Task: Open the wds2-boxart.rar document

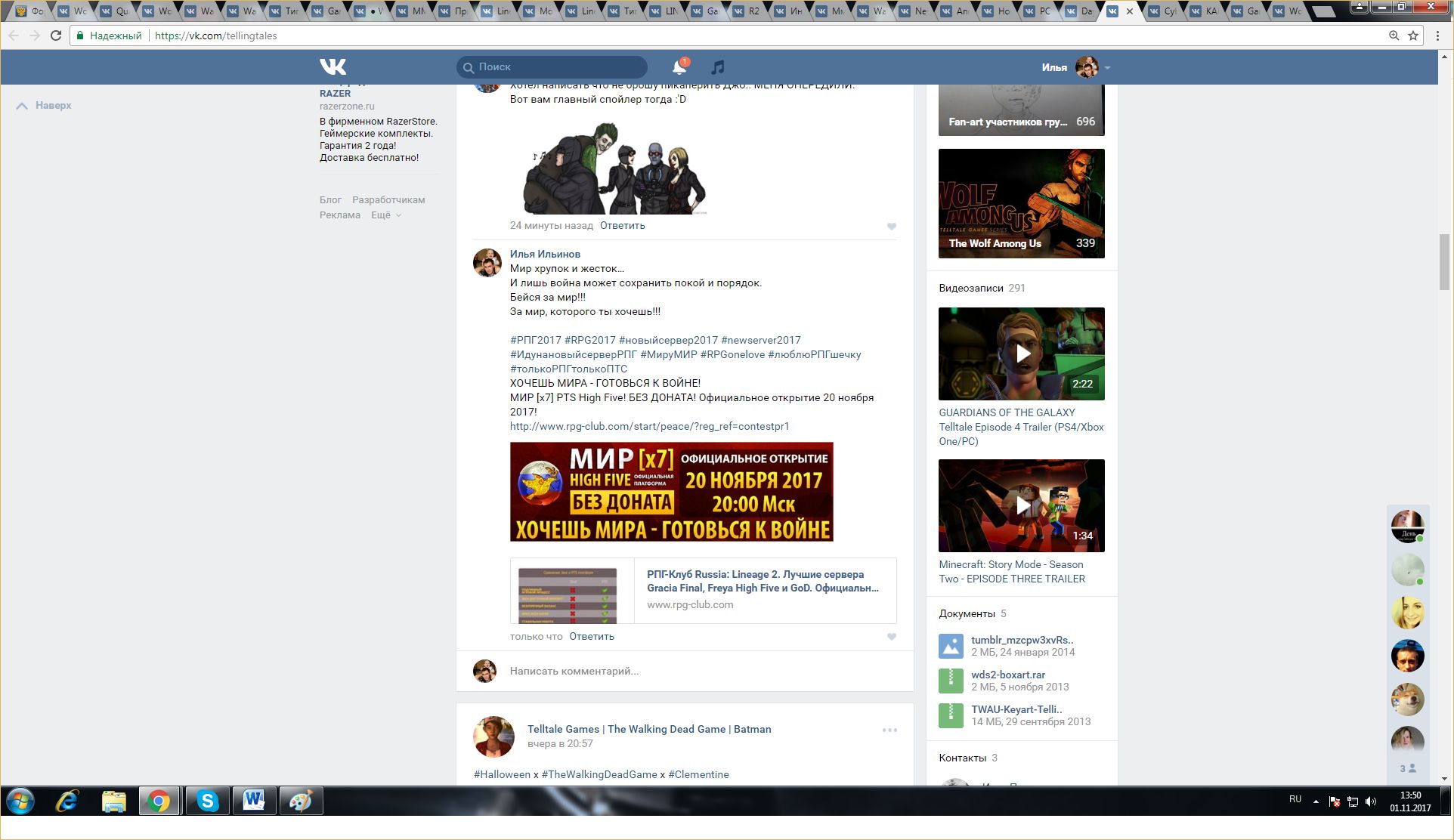Action: (x=1007, y=675)
